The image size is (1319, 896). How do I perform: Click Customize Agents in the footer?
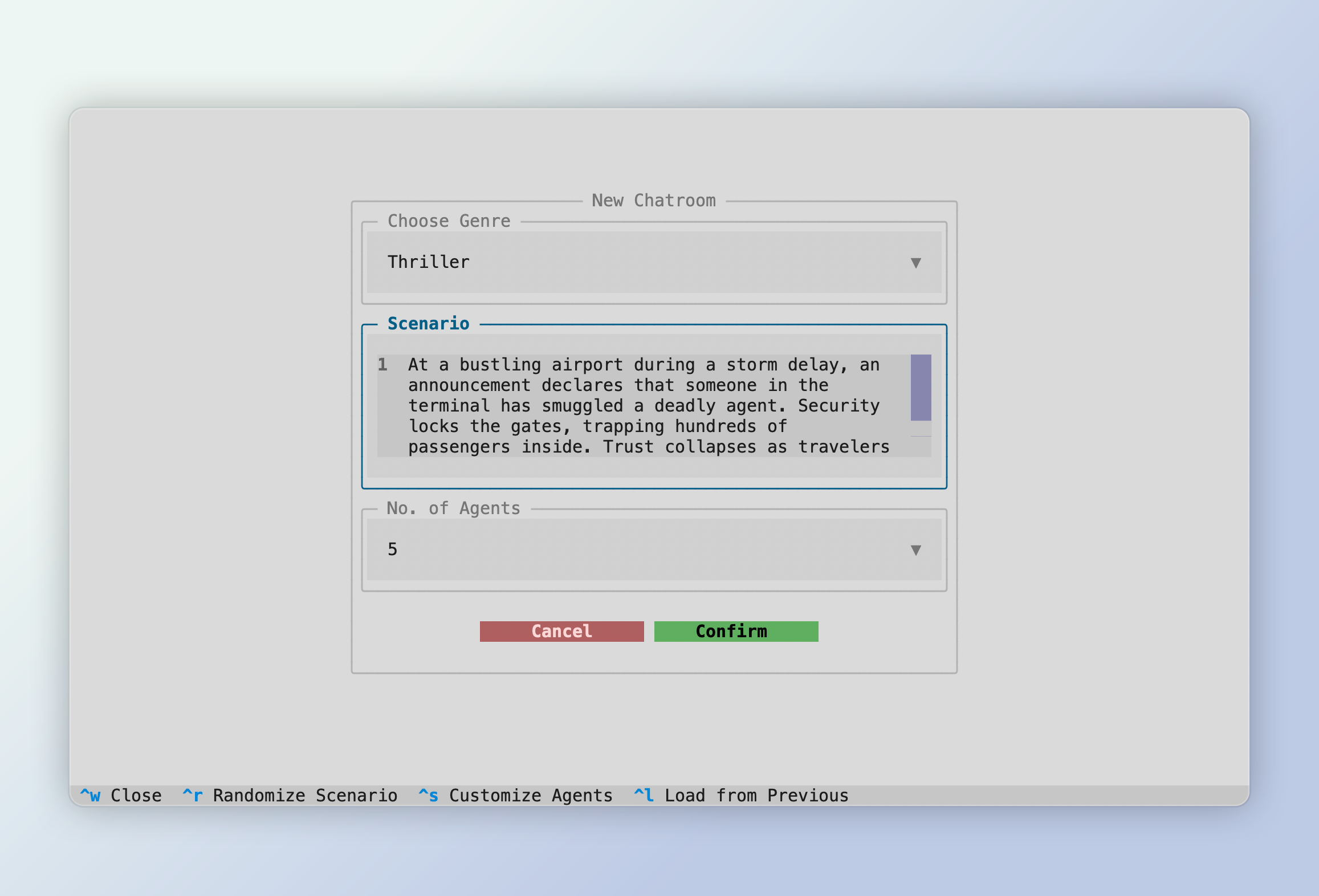pyautogui.click(x=530, y=795)
